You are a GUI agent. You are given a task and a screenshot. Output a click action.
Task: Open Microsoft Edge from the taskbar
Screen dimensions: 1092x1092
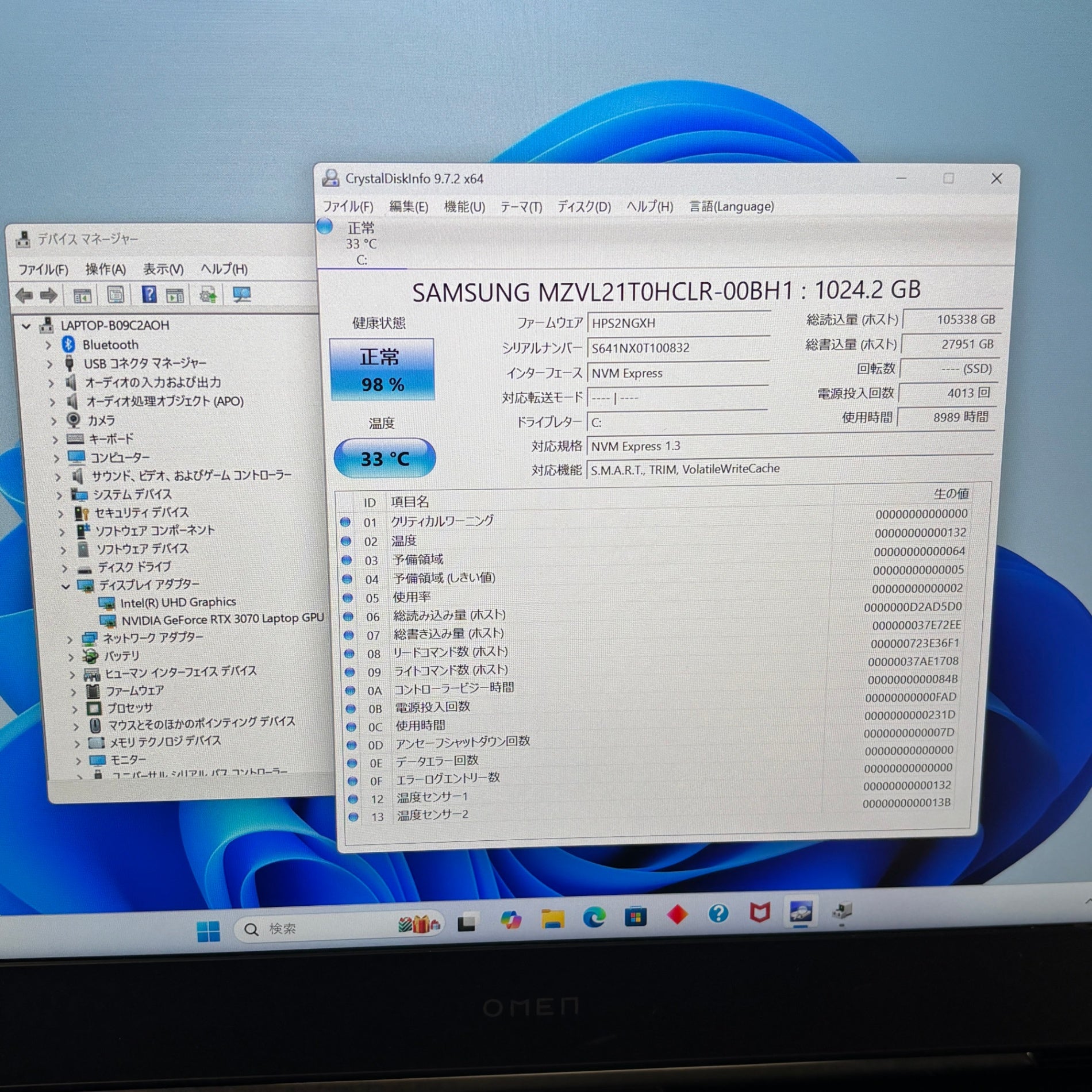click(594, 917)
